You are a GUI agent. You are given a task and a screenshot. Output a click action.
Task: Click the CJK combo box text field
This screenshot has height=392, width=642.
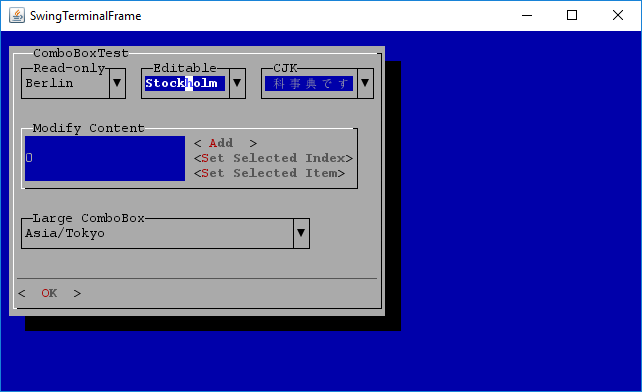309,83
